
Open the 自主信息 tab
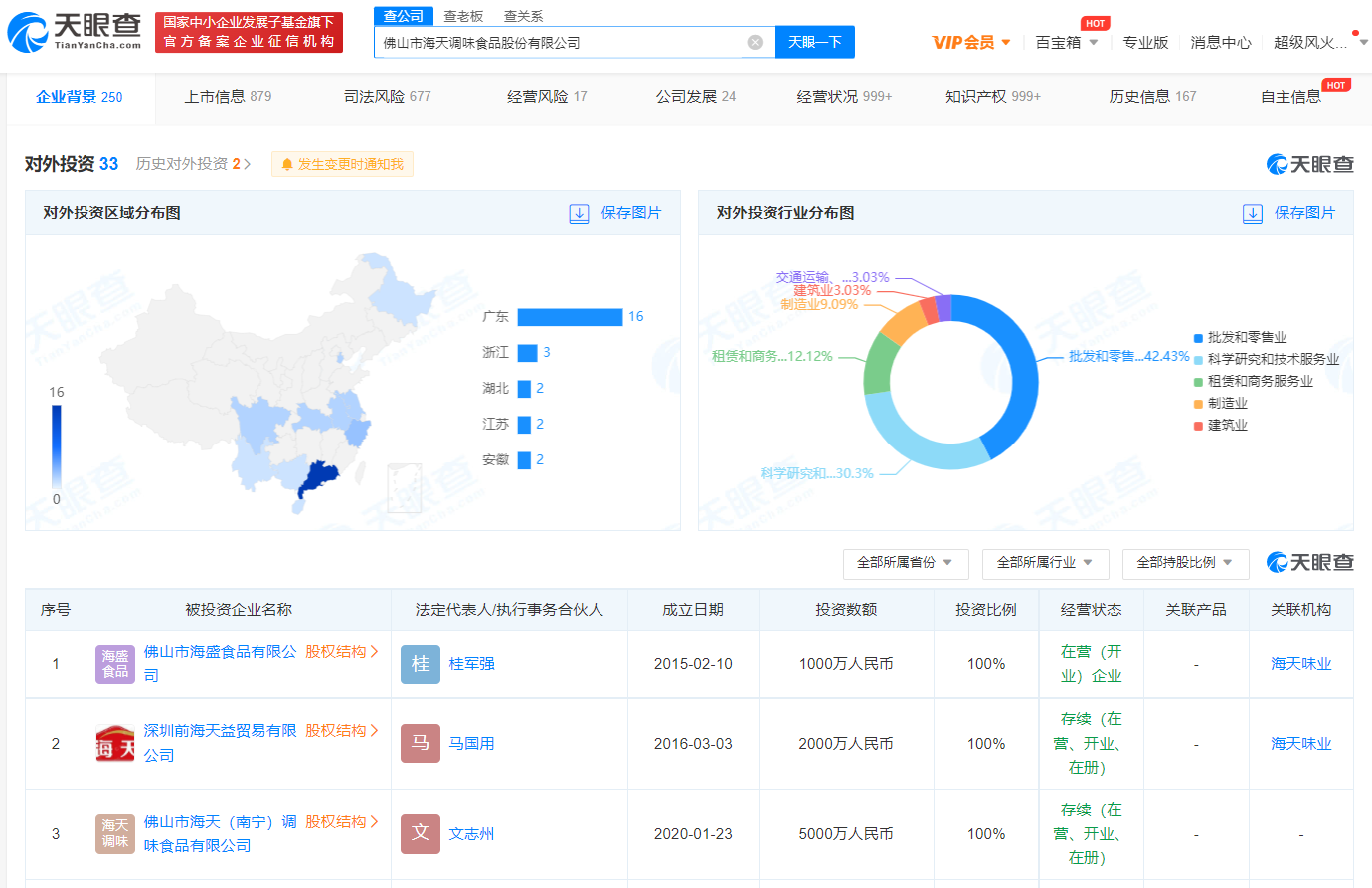1290,97
